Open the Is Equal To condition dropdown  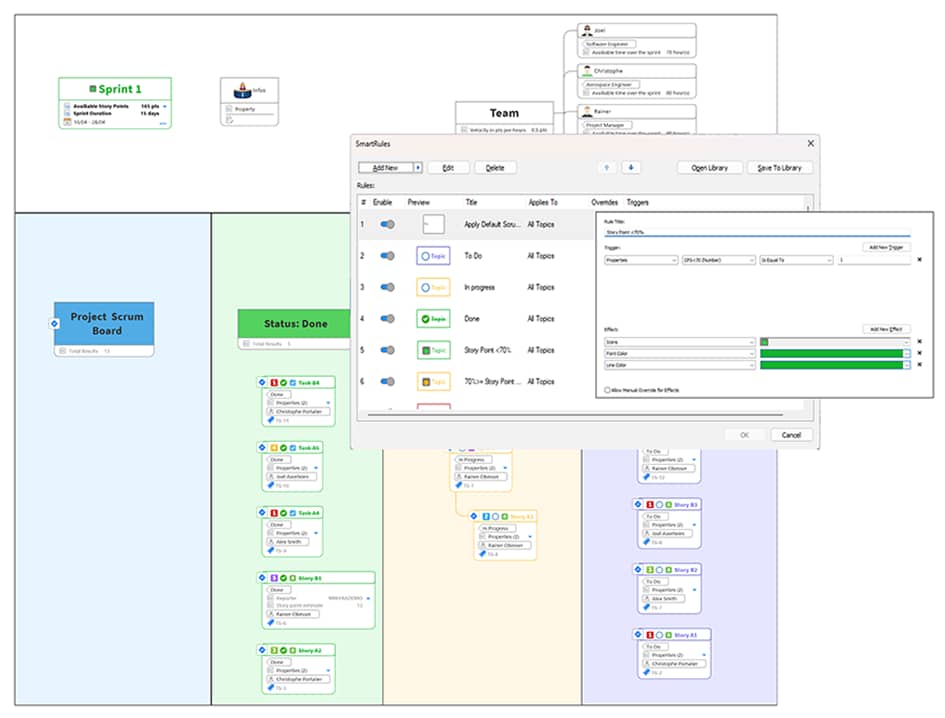click(x=796, y=260)
